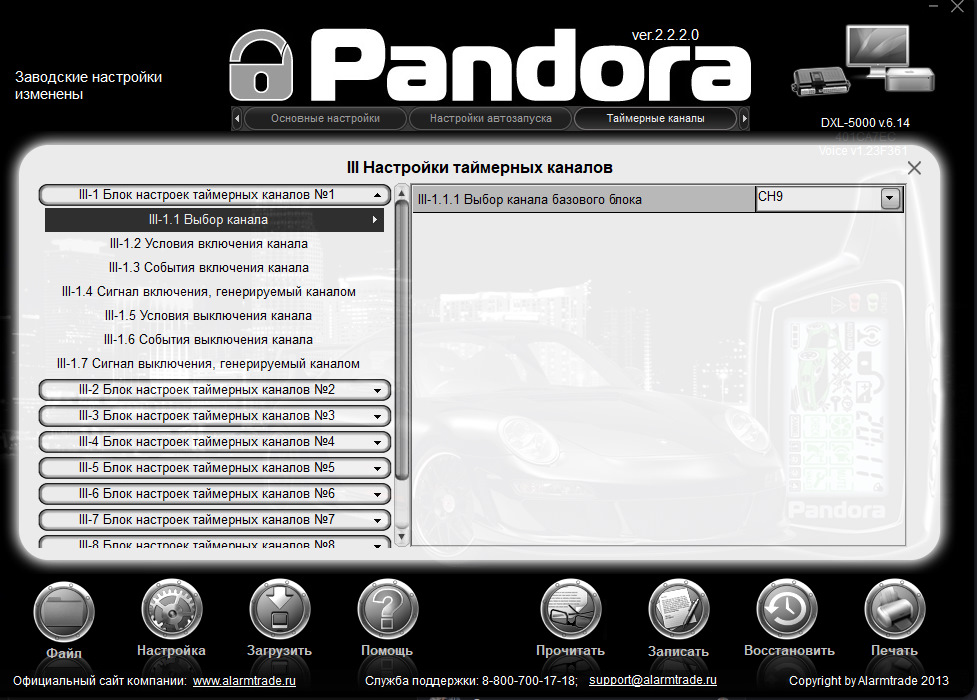Select III-1.1 Выбор канала item

click(214, 219)
